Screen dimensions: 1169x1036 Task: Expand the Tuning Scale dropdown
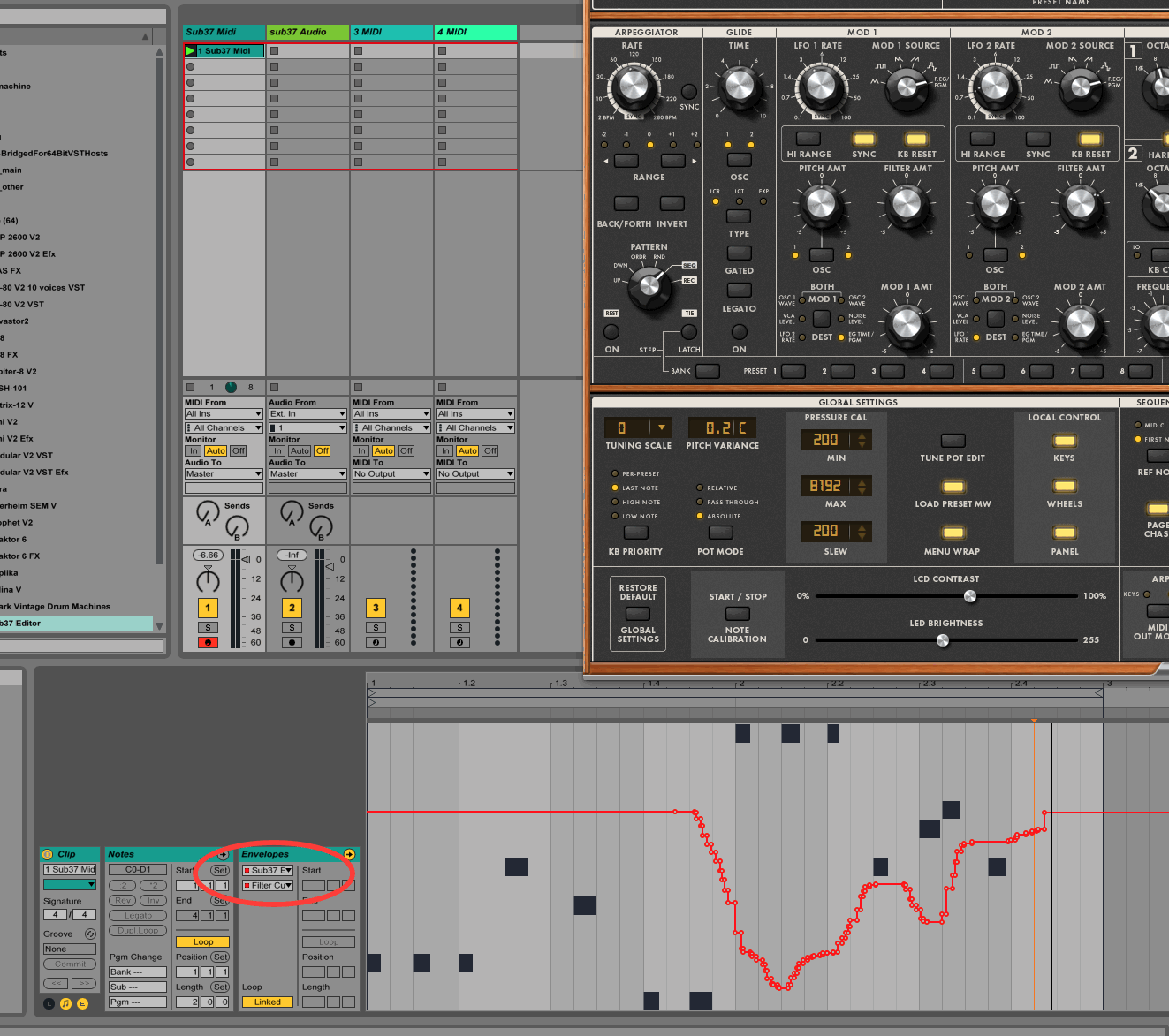point(662,427)
